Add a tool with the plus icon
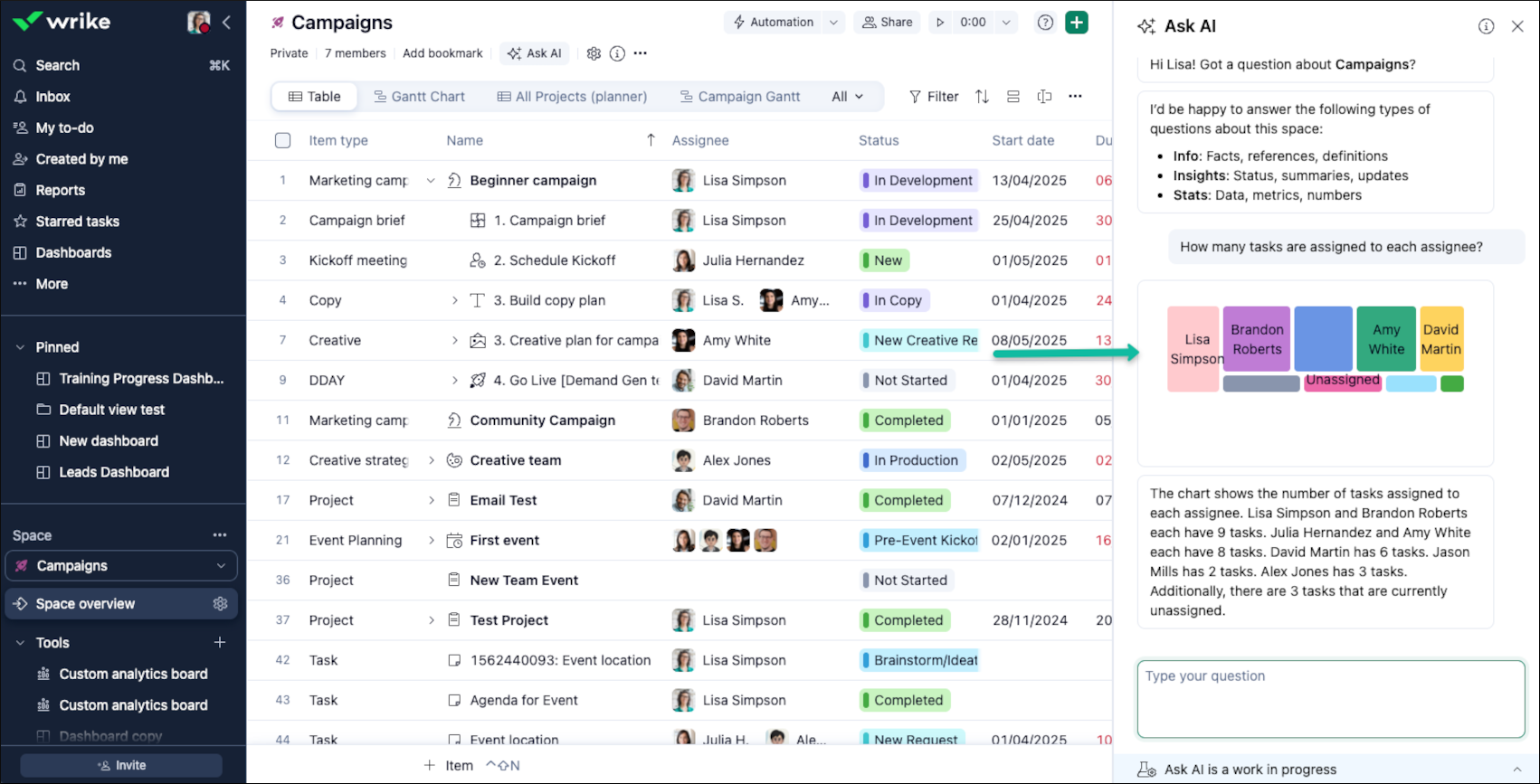The image size is (1540, 784). pyautogui.click(x=220, y=643)
